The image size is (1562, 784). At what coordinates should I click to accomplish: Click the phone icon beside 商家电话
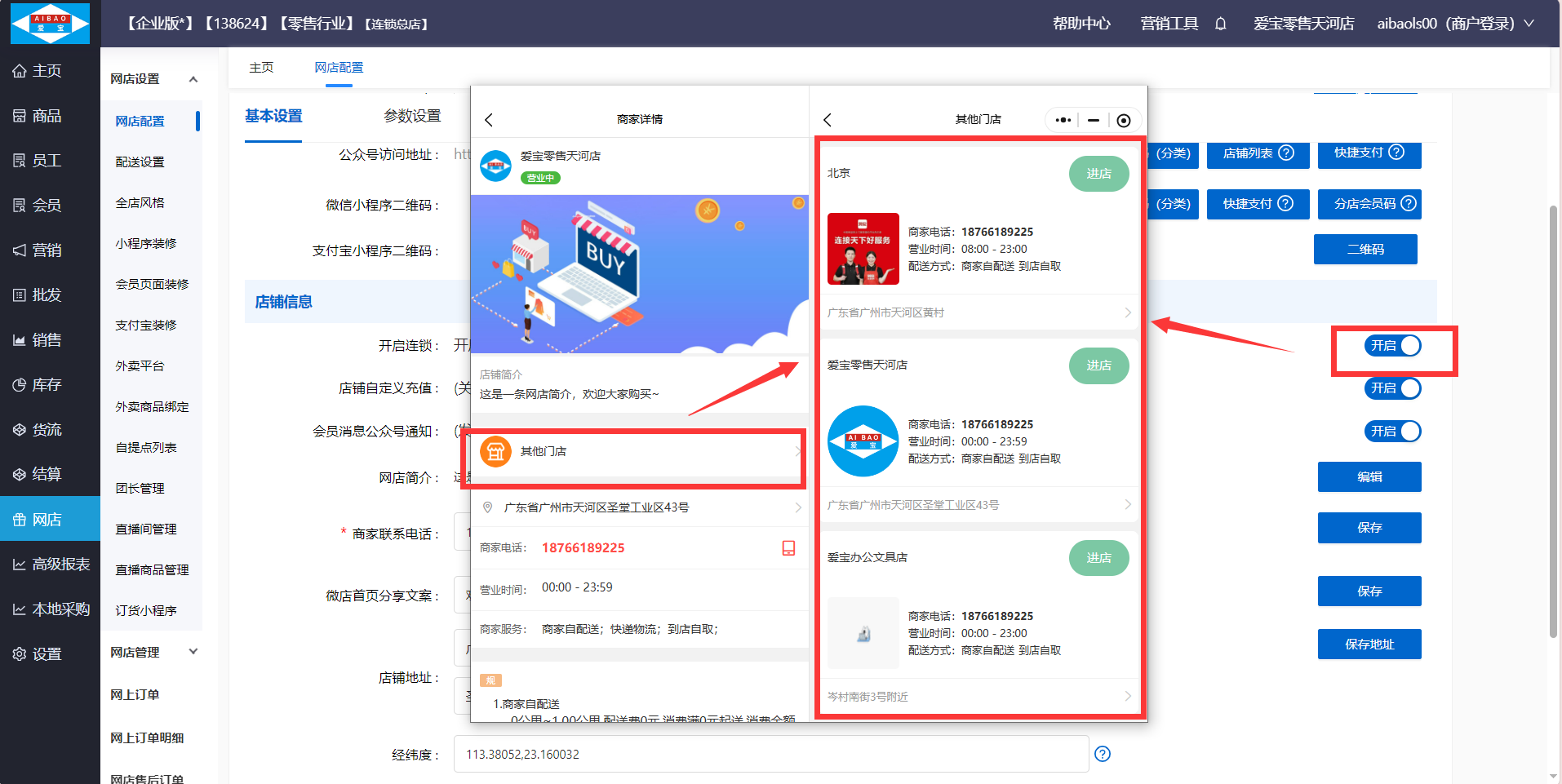point(788,548)
